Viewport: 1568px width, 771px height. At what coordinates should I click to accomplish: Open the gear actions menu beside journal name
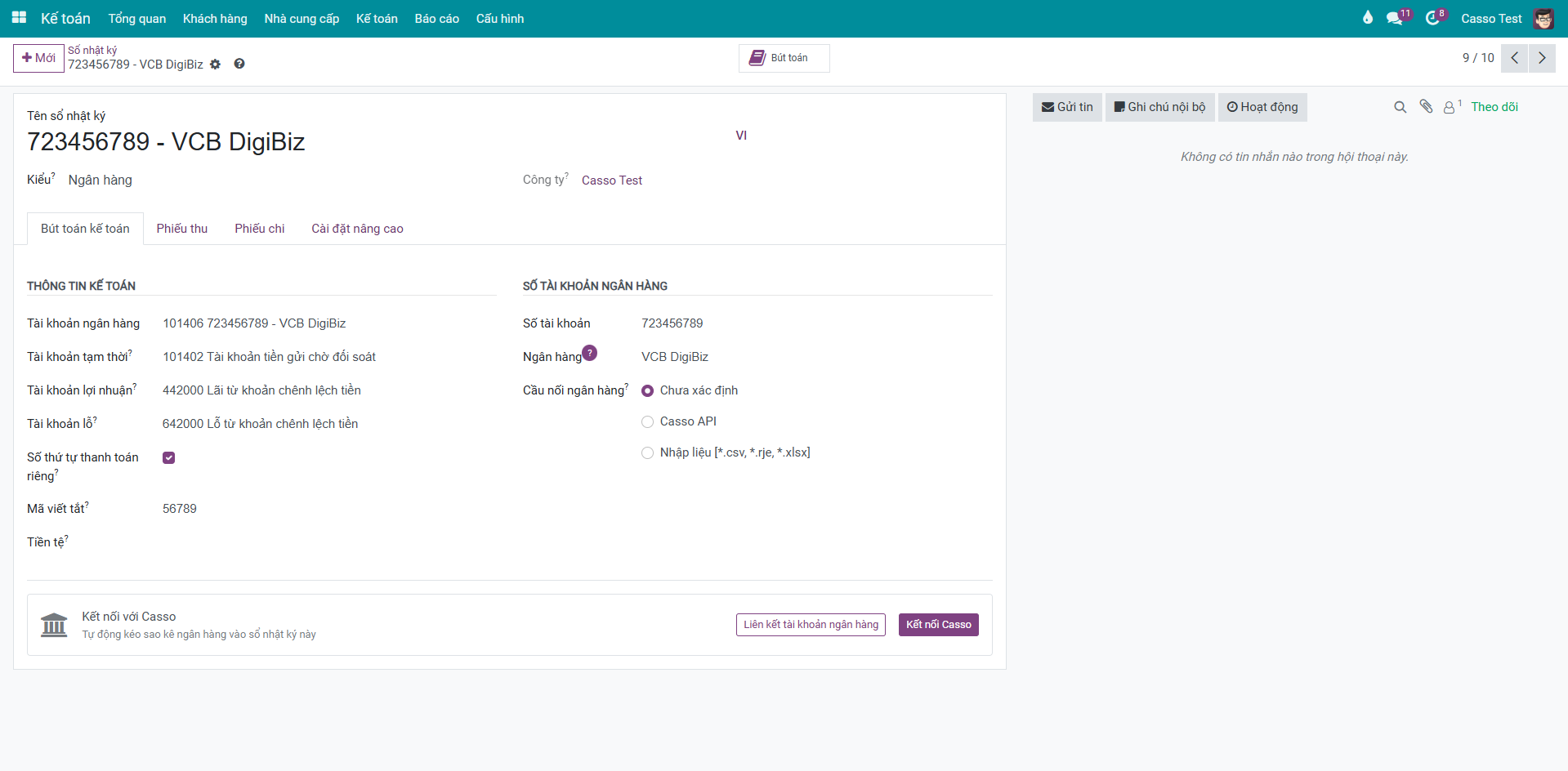(215, 65)
